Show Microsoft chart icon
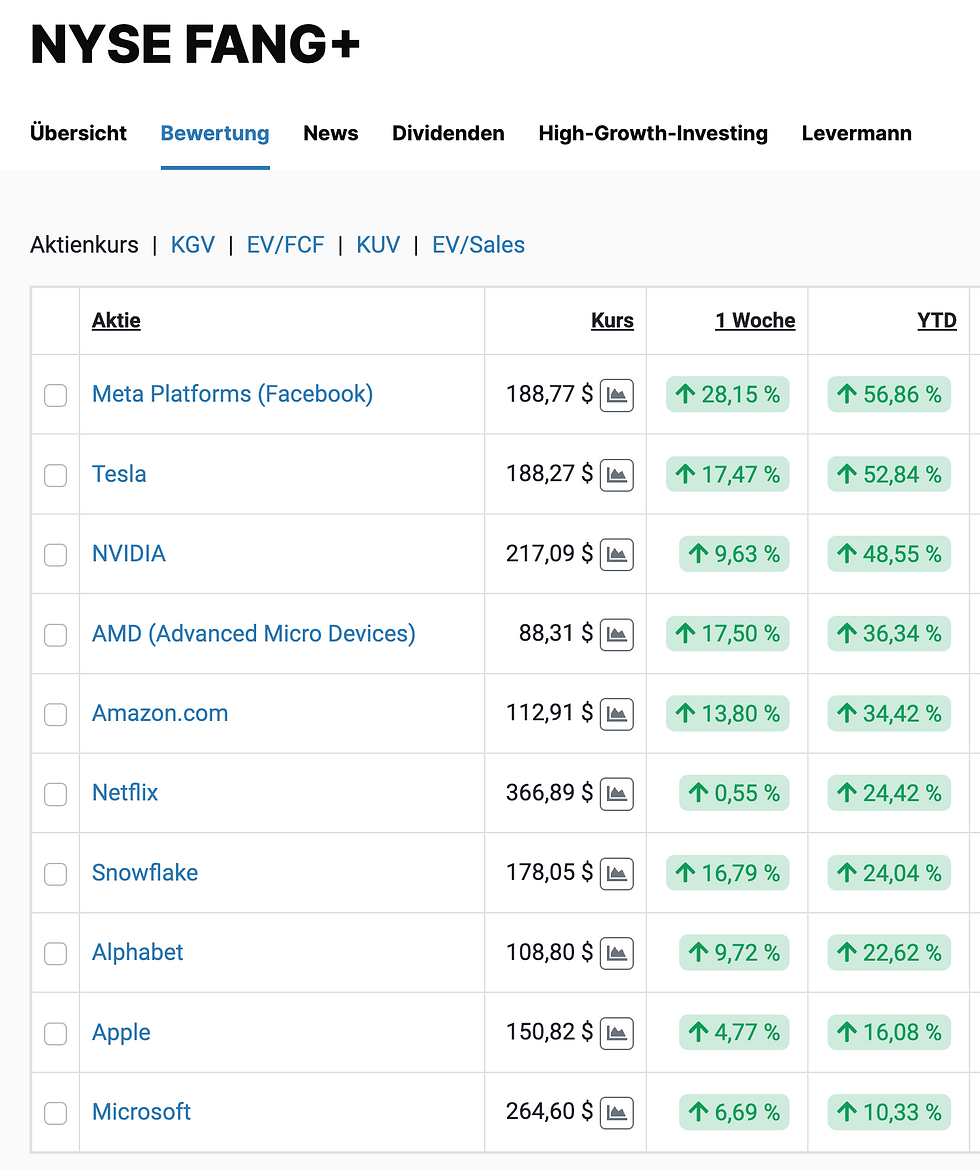Screen dimensions: 980x1170 click(x=617, y=1113)
